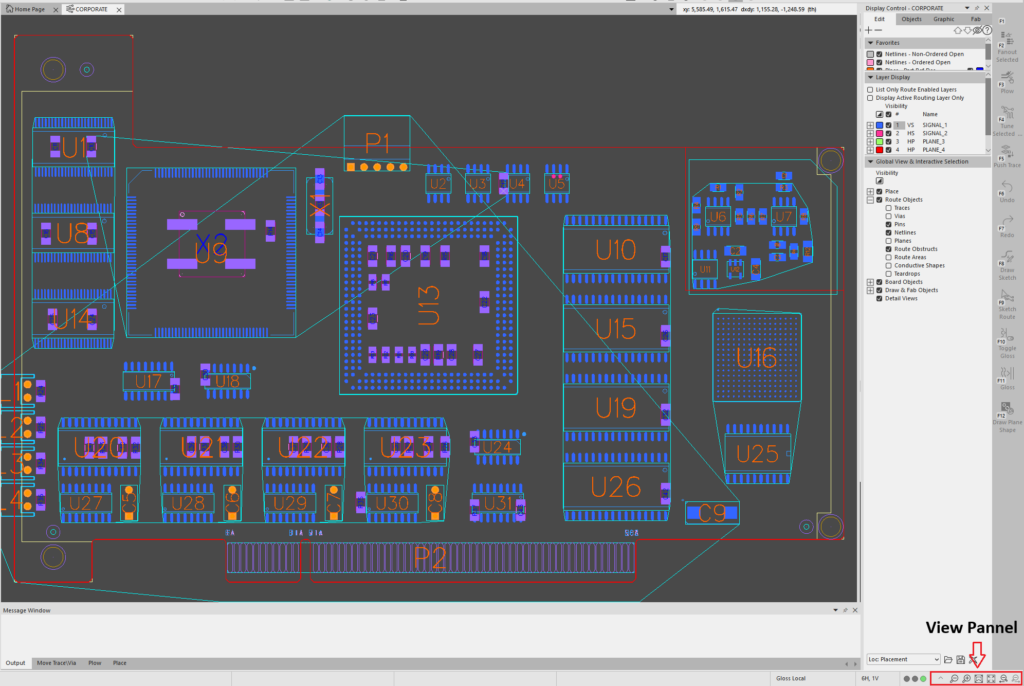The image size is (1024, 686).
Task: Expand Draw & Fab Objects tree node
Action: coord(870,290)
